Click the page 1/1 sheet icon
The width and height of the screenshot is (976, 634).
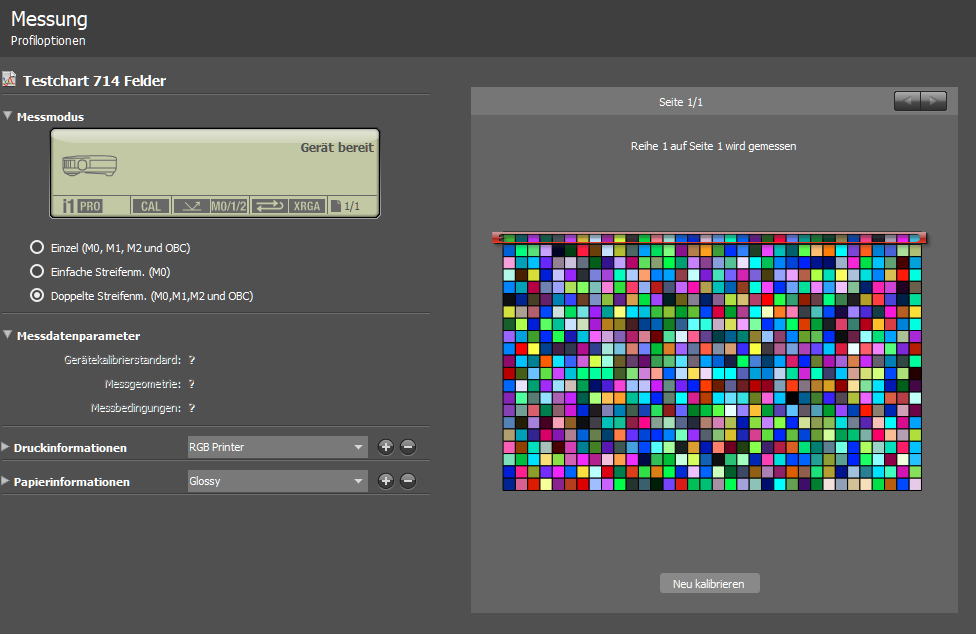click(350, 206)
